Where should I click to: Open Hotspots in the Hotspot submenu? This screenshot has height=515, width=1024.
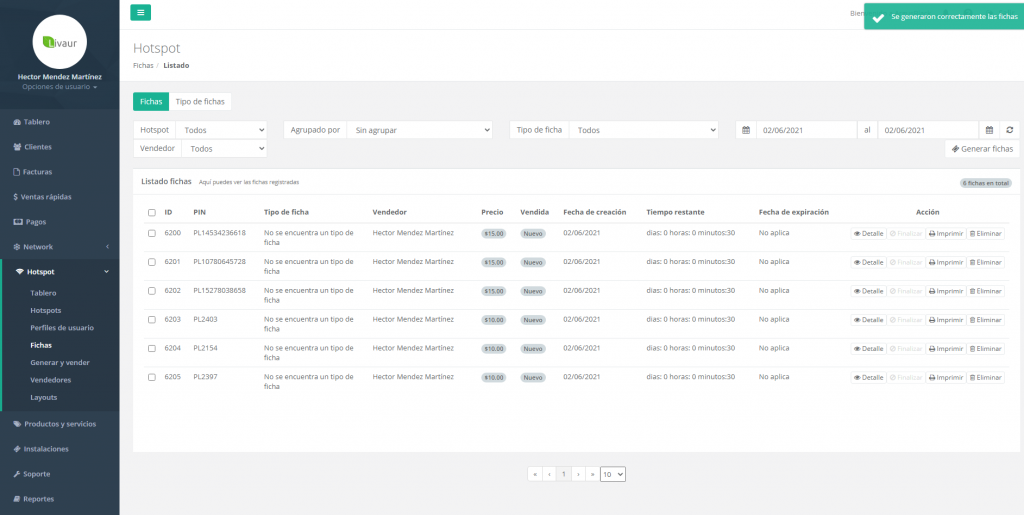pyautogui.click(x=46, y=311)
